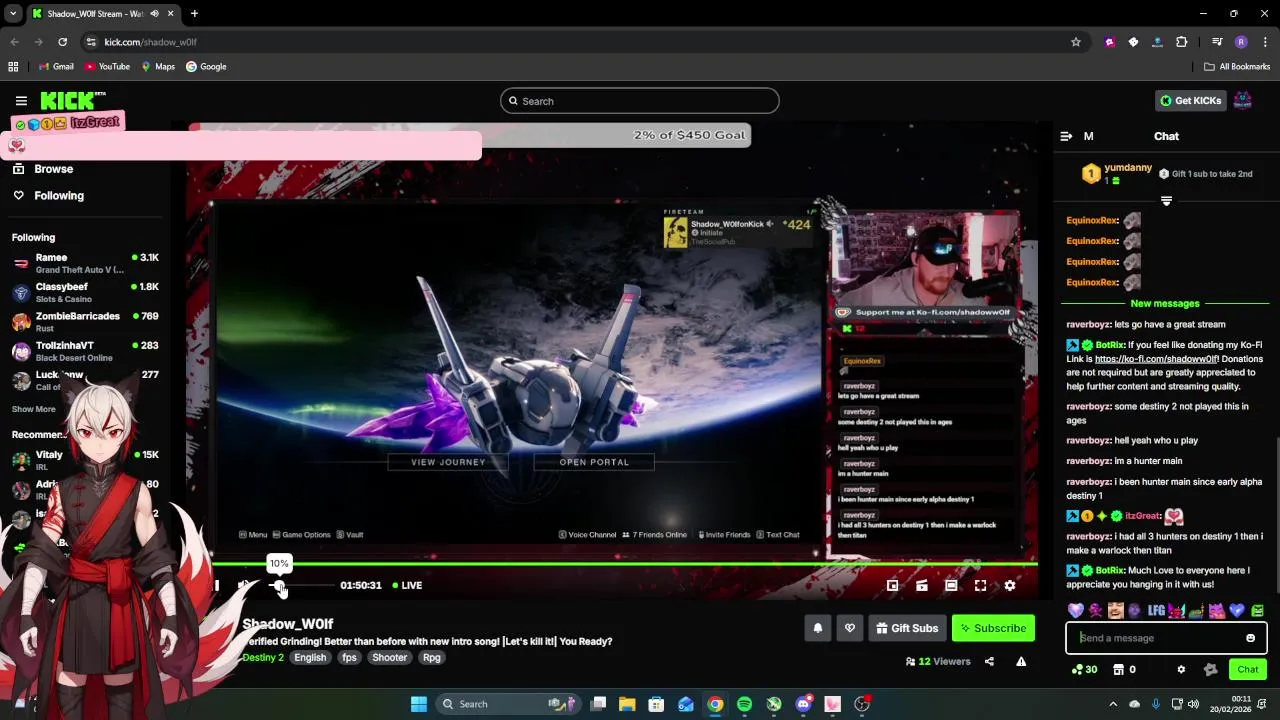
Task: Open the All Bookmarks folder
Action: pos(1237,67)
